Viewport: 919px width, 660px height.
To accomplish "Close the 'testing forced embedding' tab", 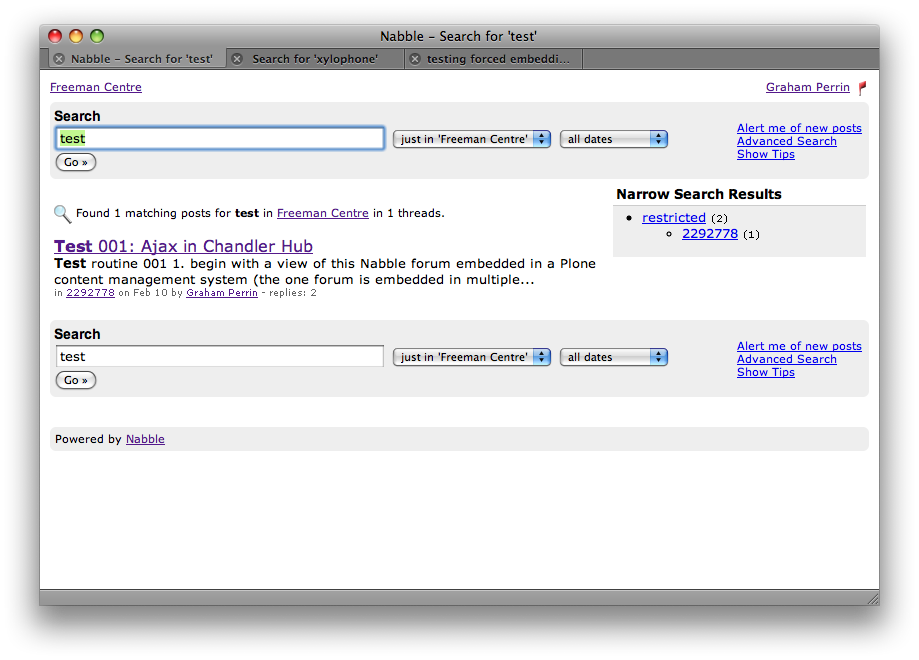I will click(x=415, y=59).
